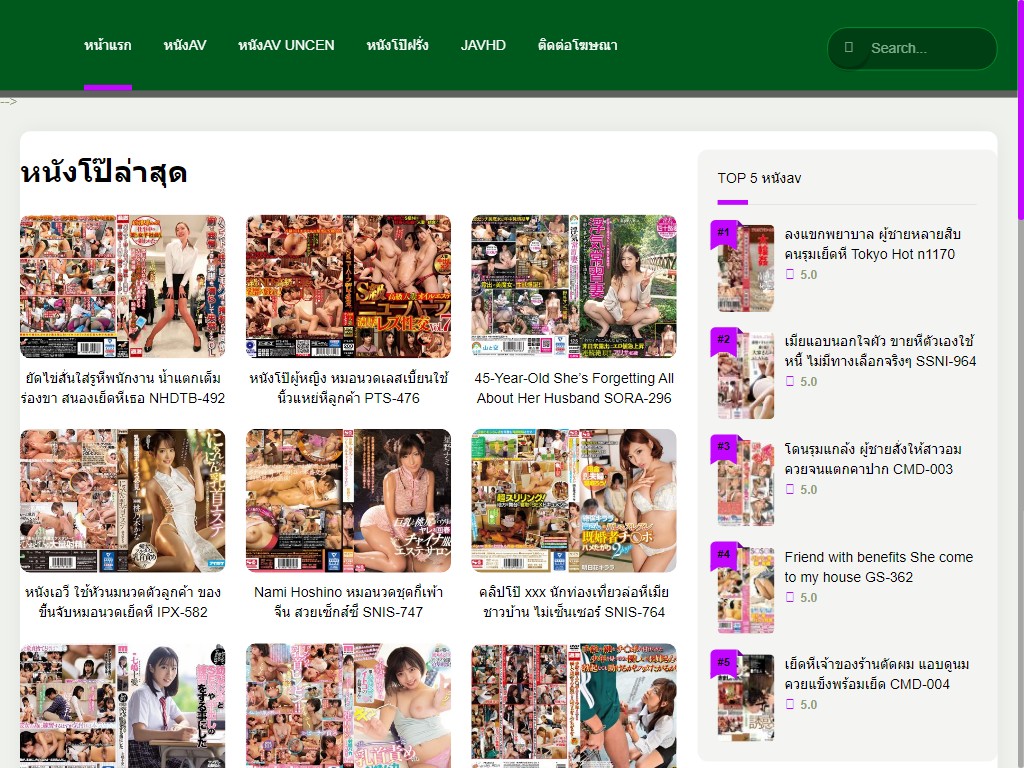Open the GS-362 link in the TOP 5 list

[x=878, y=567]
